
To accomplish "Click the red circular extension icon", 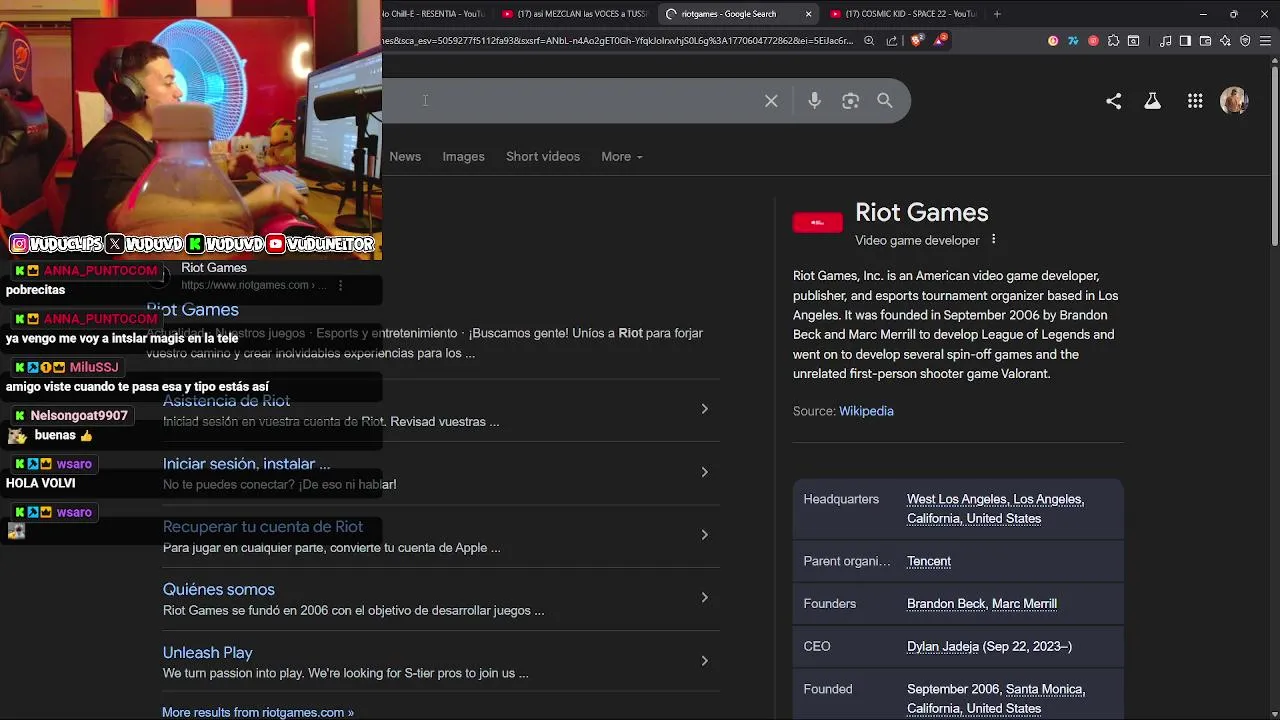I will click(1093, 41).
